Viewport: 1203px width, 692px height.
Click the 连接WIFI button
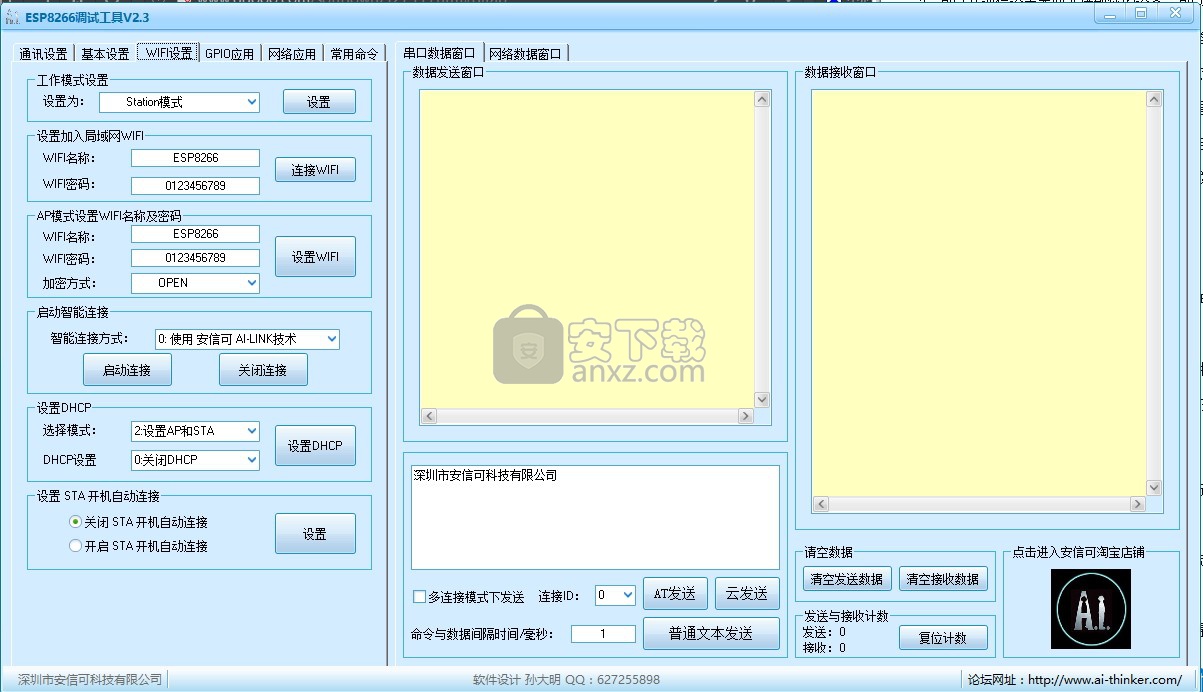[x=315, y=170]
